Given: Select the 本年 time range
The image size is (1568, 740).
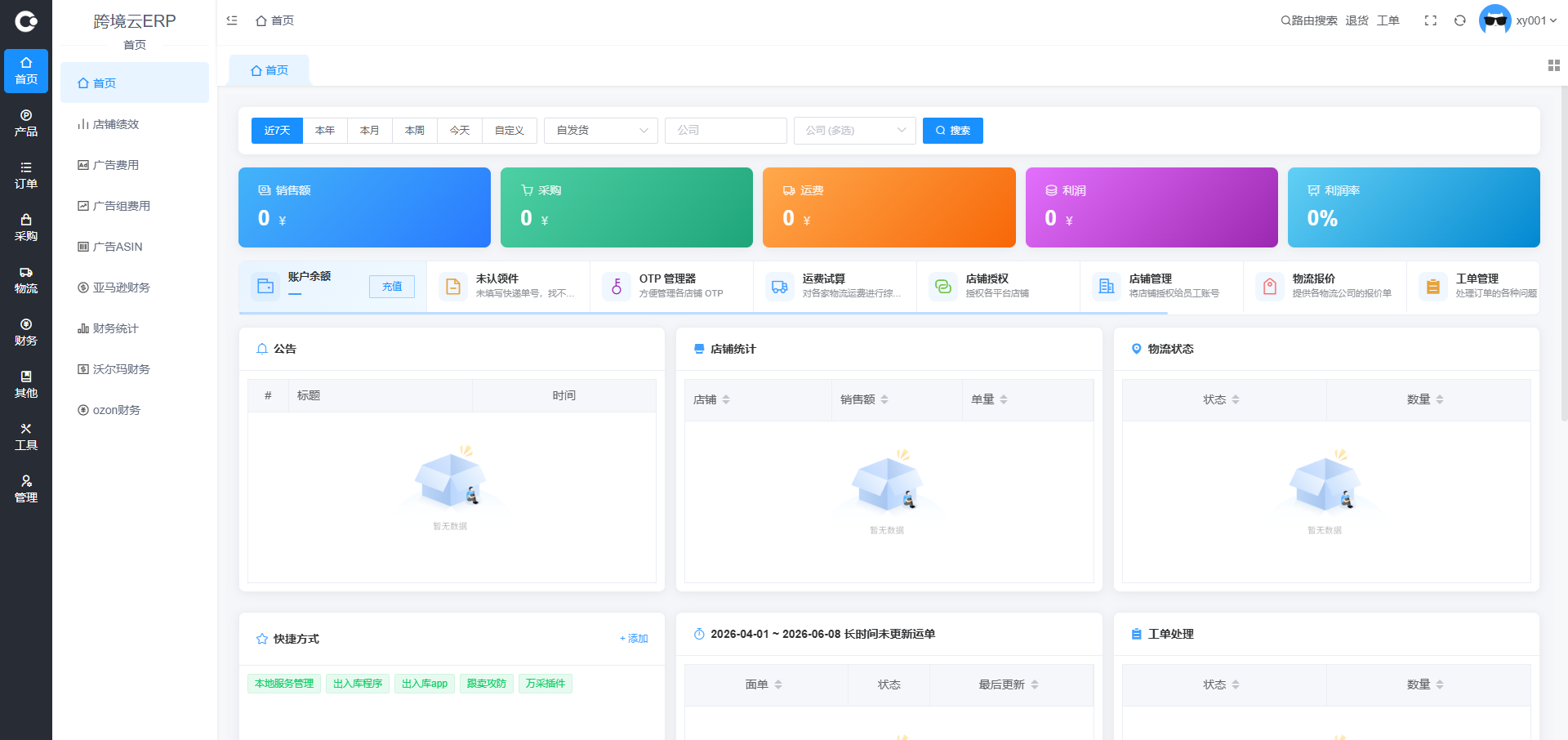Looking at the screenshot, I should (x=325, y=131).
